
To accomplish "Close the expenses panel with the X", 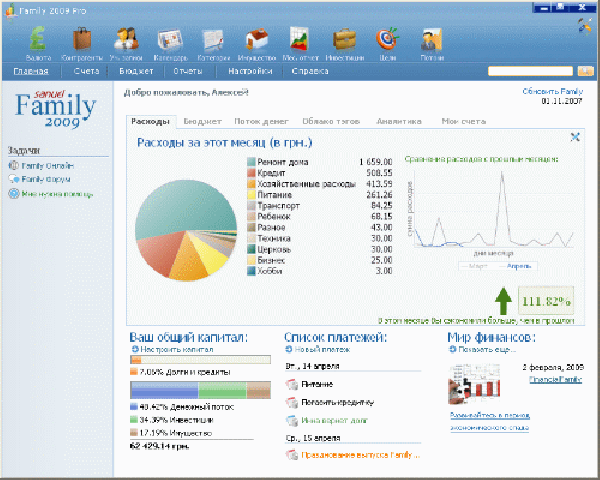I will pyautogui.click(x=575, y=137).
